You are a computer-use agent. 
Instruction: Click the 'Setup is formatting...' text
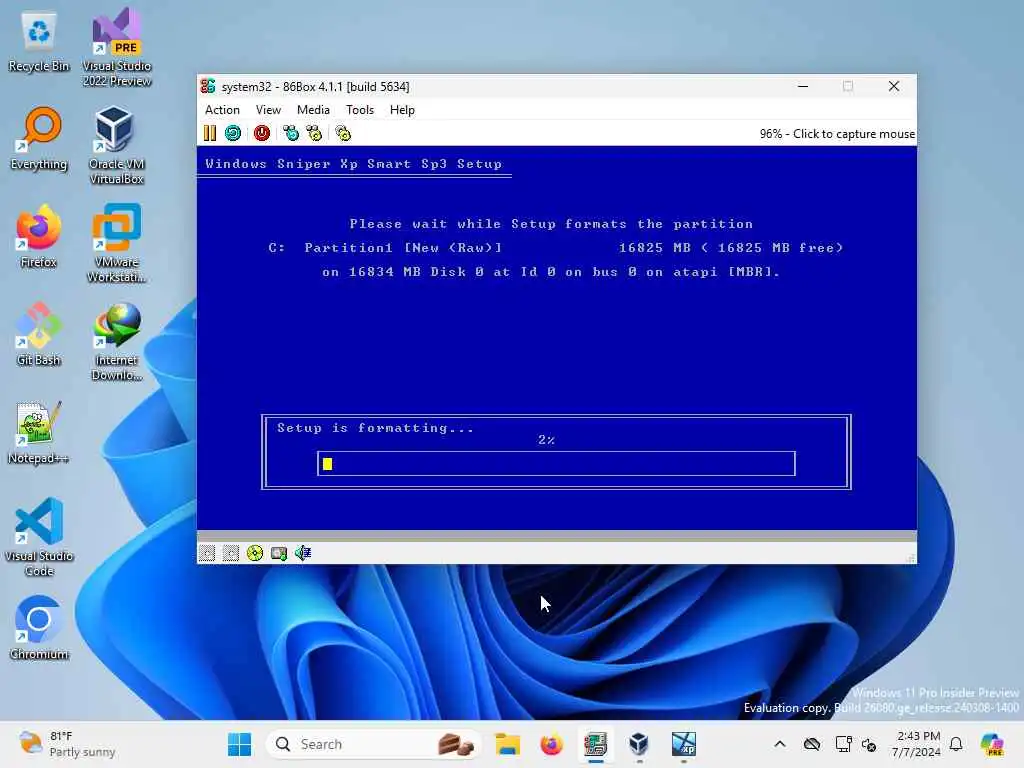[x=376, y=428]
